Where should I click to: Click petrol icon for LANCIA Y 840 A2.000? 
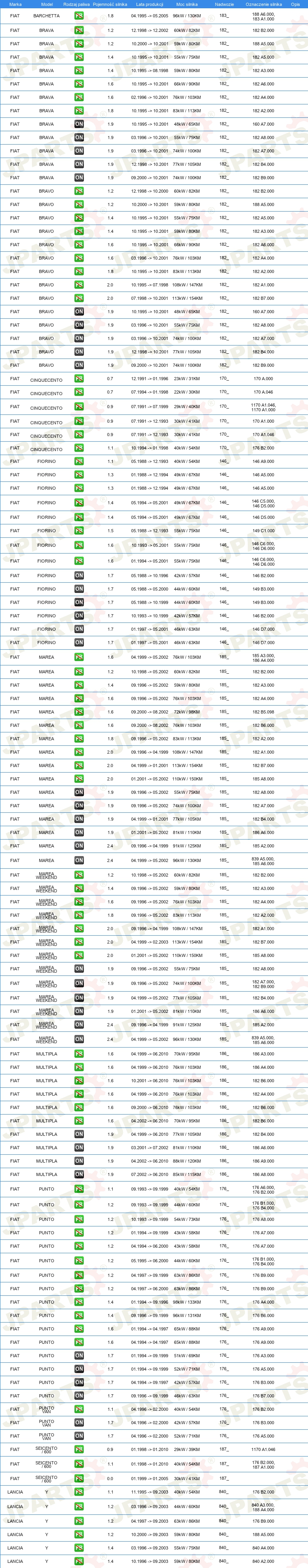click(x=79, y=1561)
